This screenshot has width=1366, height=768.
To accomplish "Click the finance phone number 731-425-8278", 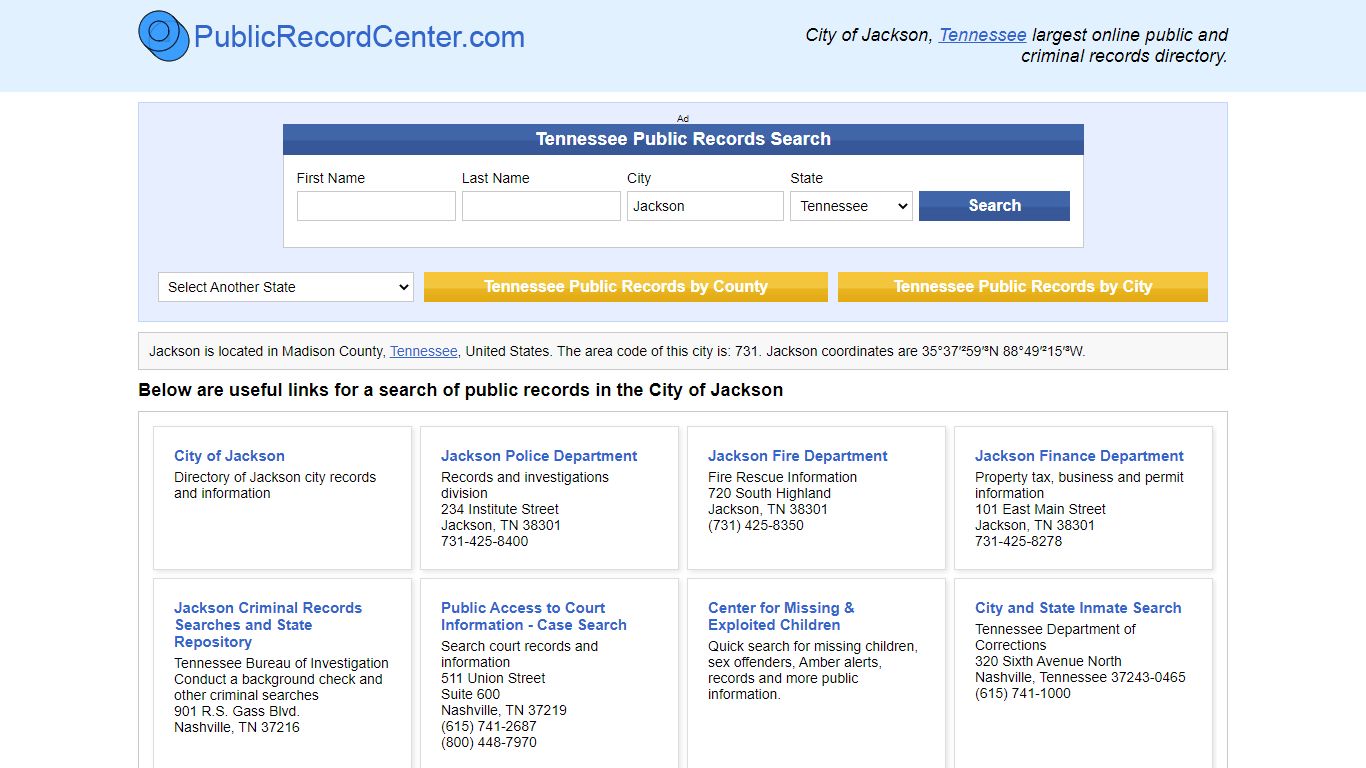I will point(1019,541).
